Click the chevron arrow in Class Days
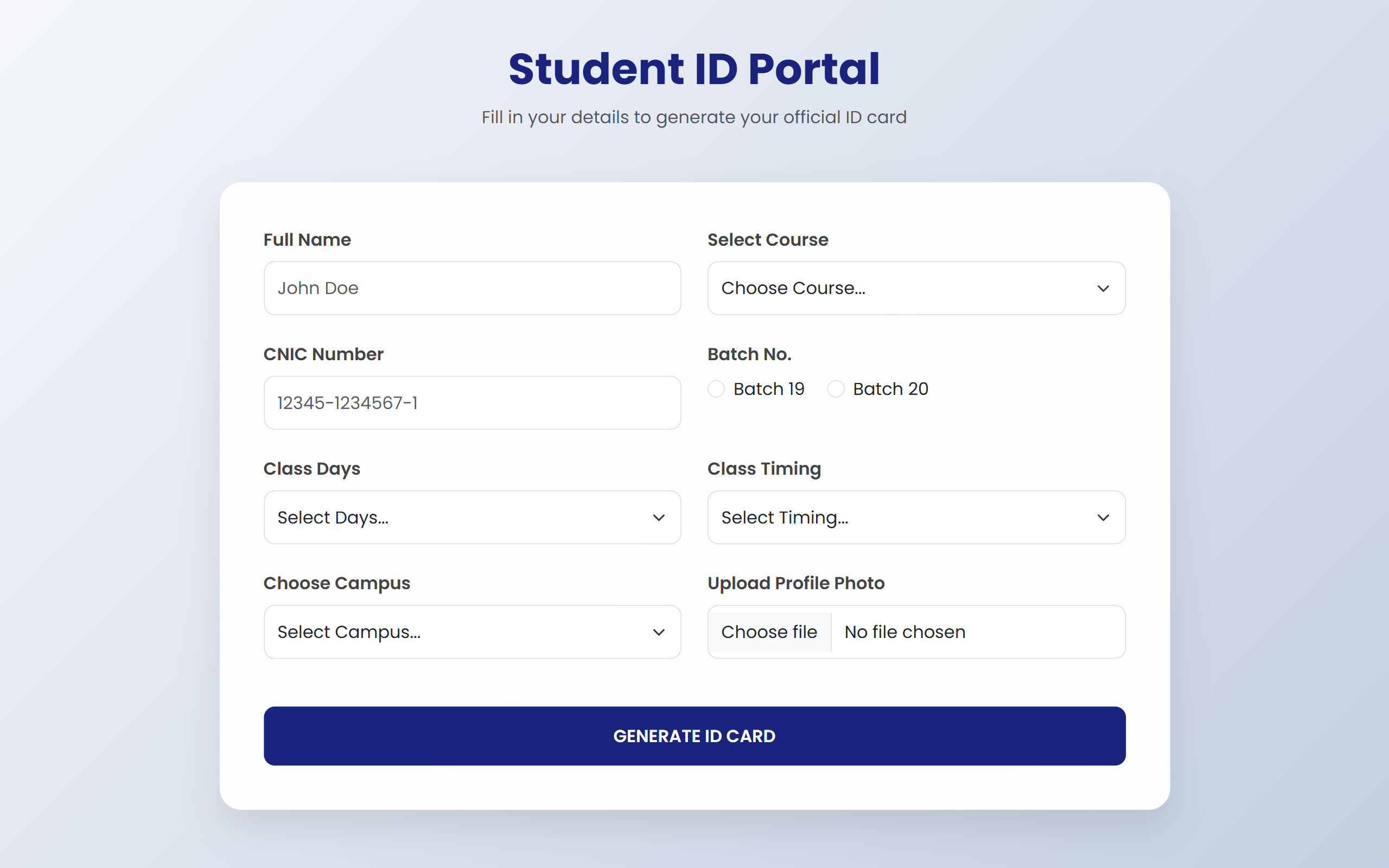The width and height of the screenshot is (1389, 868). 658,517
